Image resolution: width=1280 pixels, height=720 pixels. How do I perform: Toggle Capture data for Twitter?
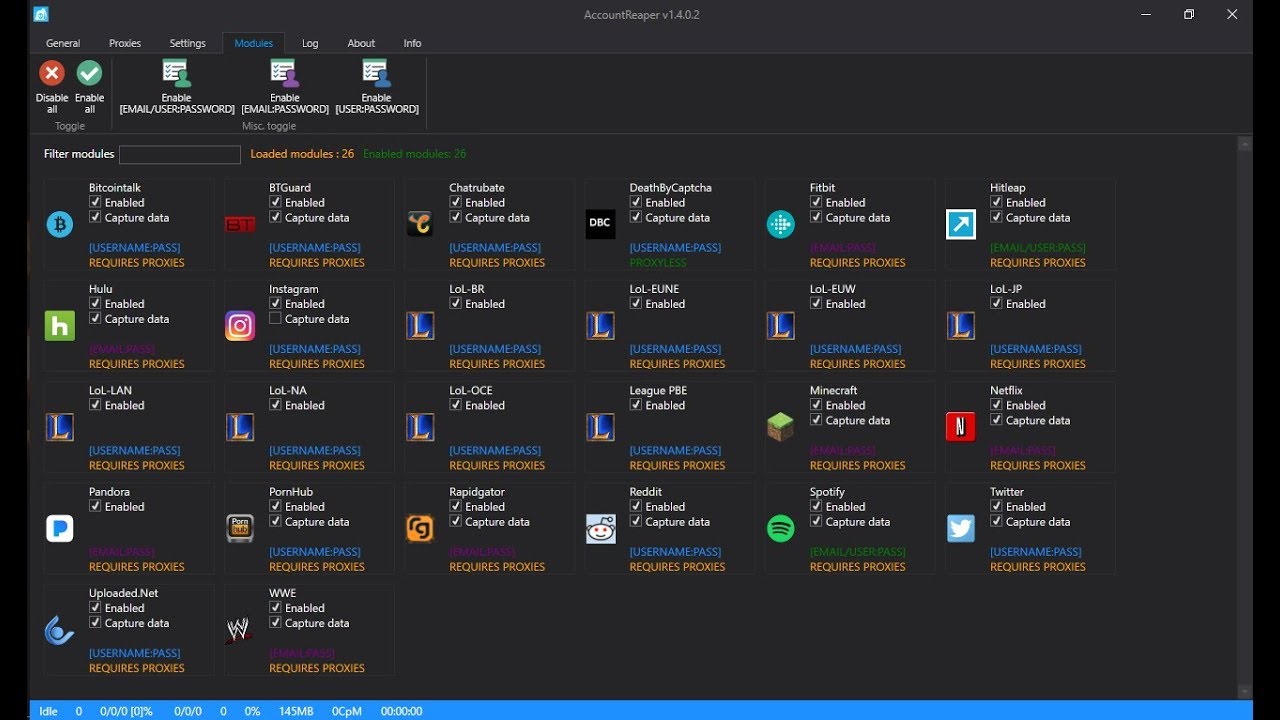[996, 522]
